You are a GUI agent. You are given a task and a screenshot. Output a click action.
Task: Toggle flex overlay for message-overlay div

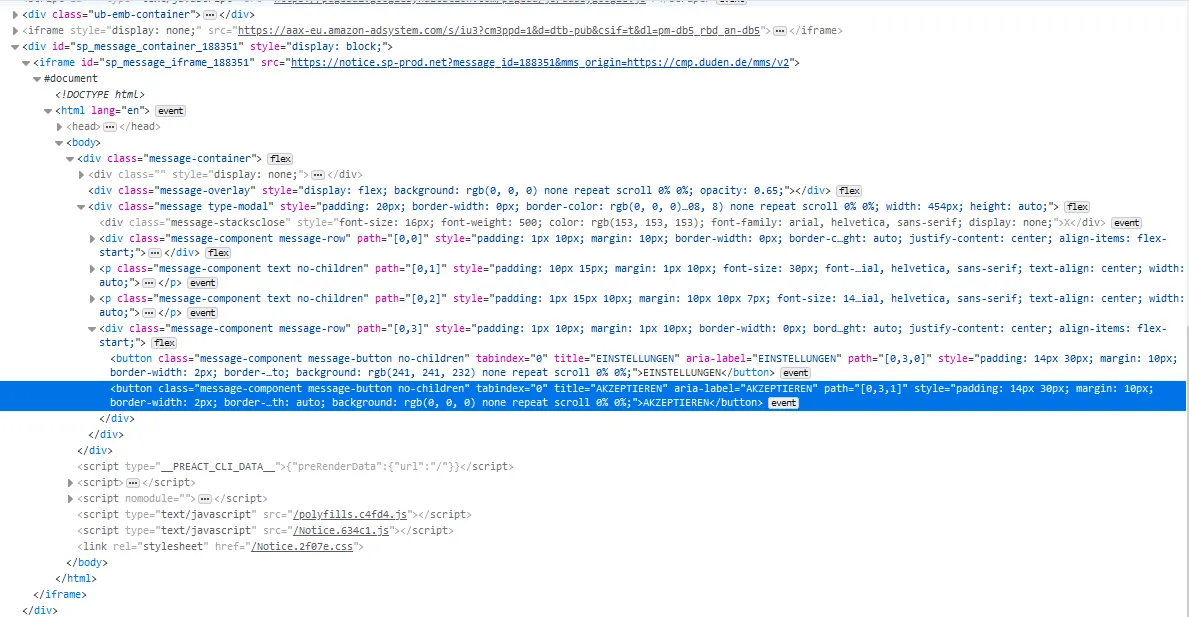coord(849,191)
